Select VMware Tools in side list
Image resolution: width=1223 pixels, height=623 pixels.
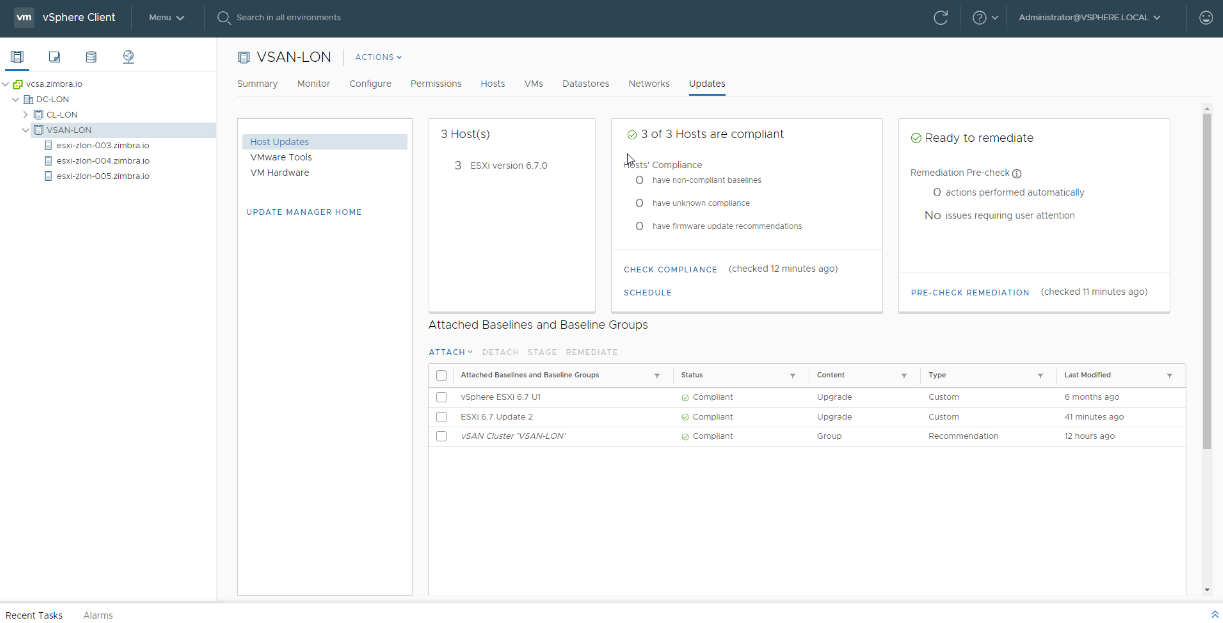281,157
